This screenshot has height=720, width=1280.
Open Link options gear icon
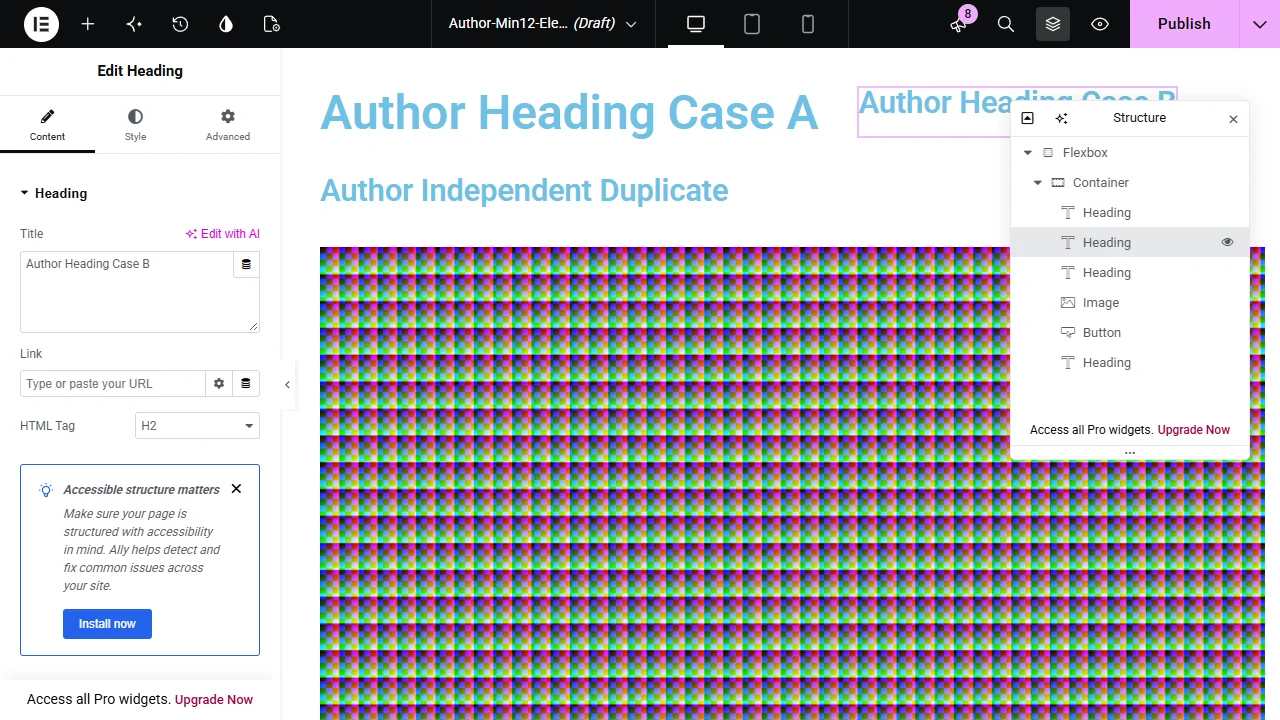219,384
